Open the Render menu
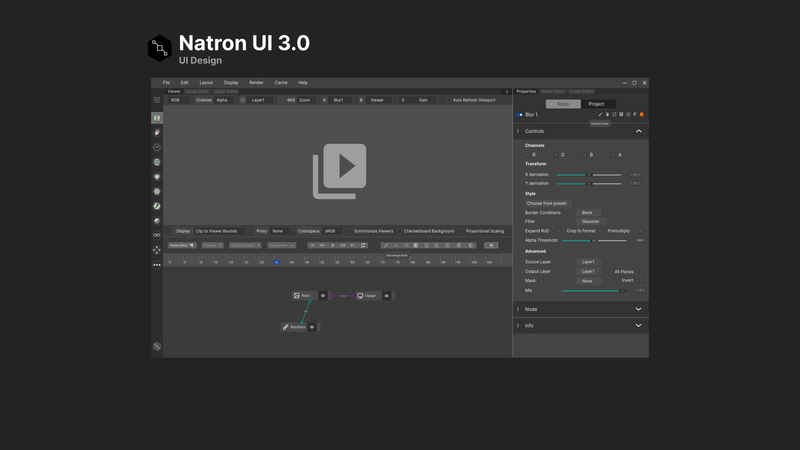800x450 pixels. (x=256, y=83)
